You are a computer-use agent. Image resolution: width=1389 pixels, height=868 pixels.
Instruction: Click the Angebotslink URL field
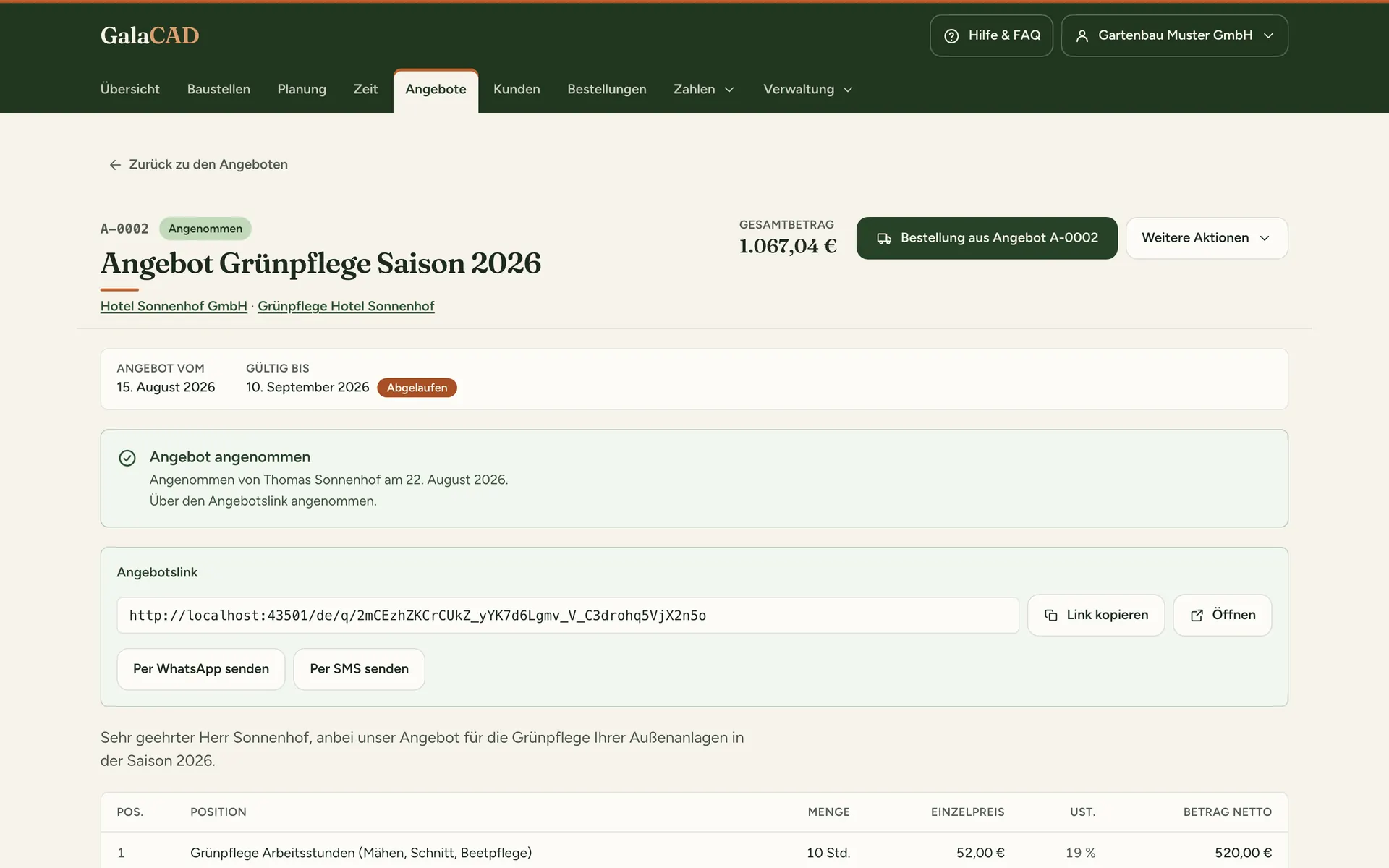coord(568,616)
